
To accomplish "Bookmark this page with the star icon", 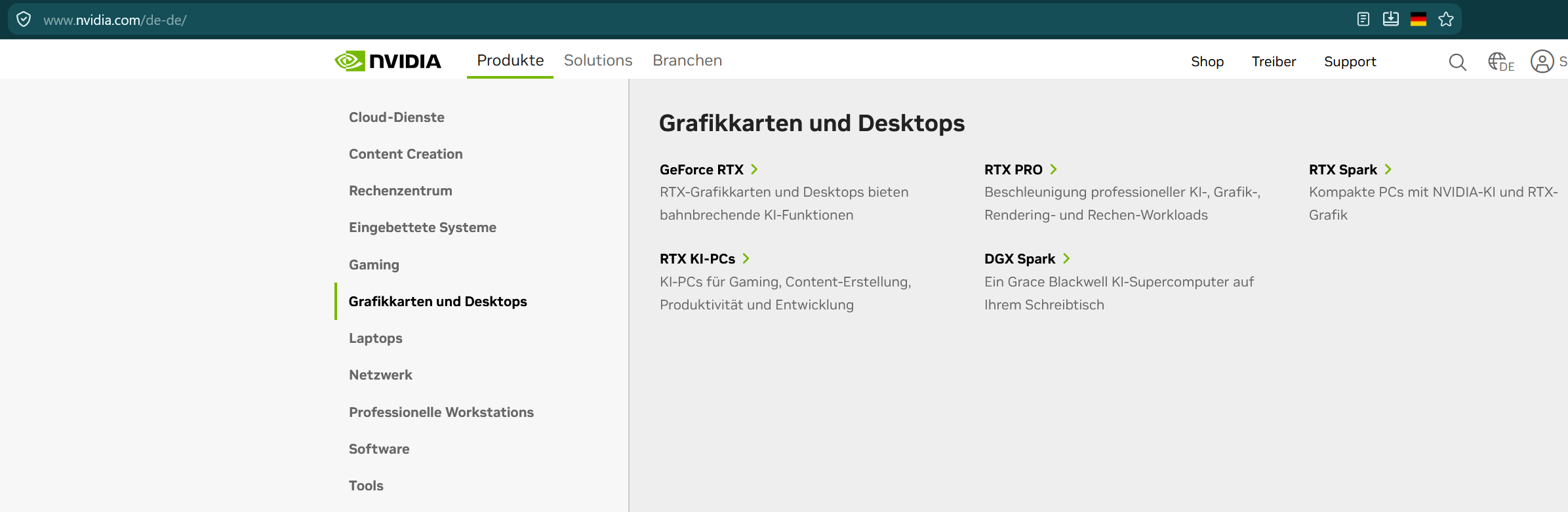I will [x=1446, y=19].
